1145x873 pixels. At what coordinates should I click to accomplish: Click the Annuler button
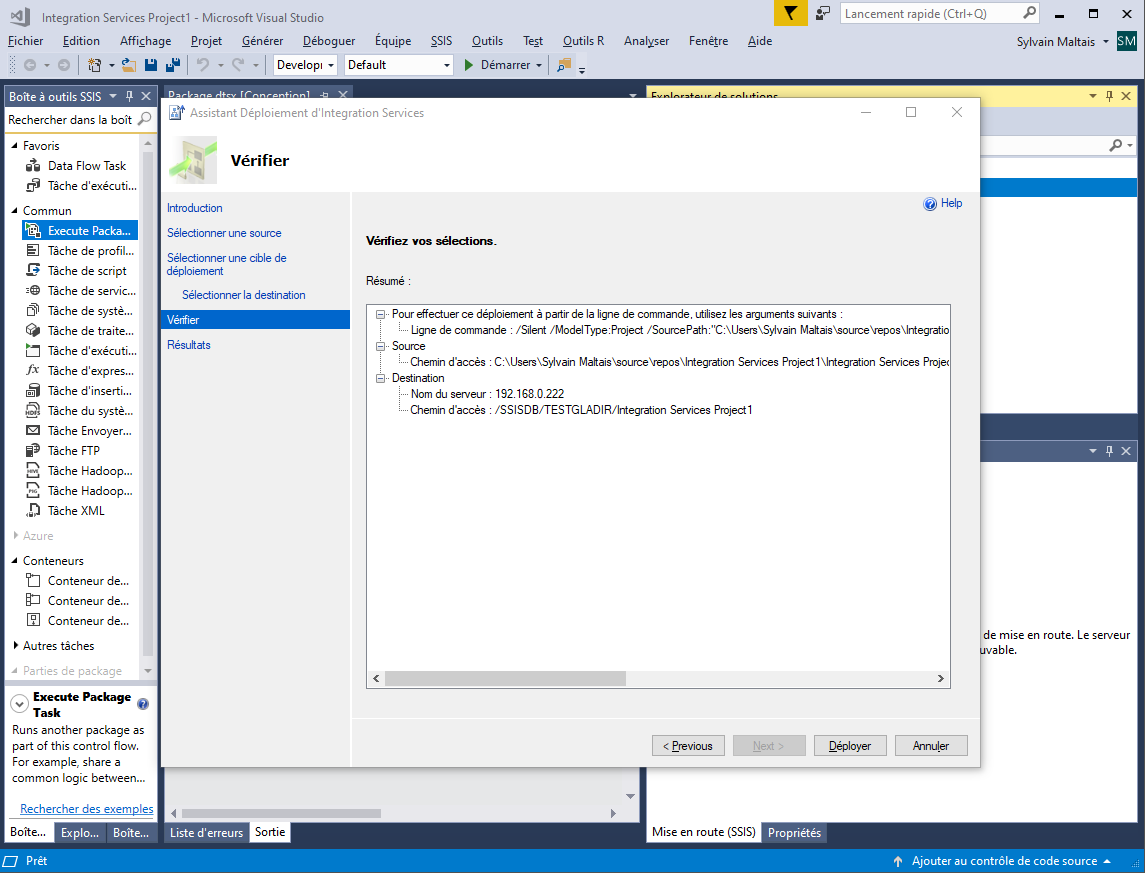(931, 745)
